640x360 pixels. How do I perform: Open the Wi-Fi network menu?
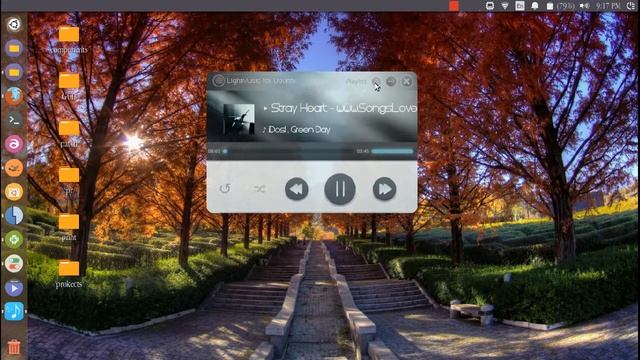click(x=505, y=6)
